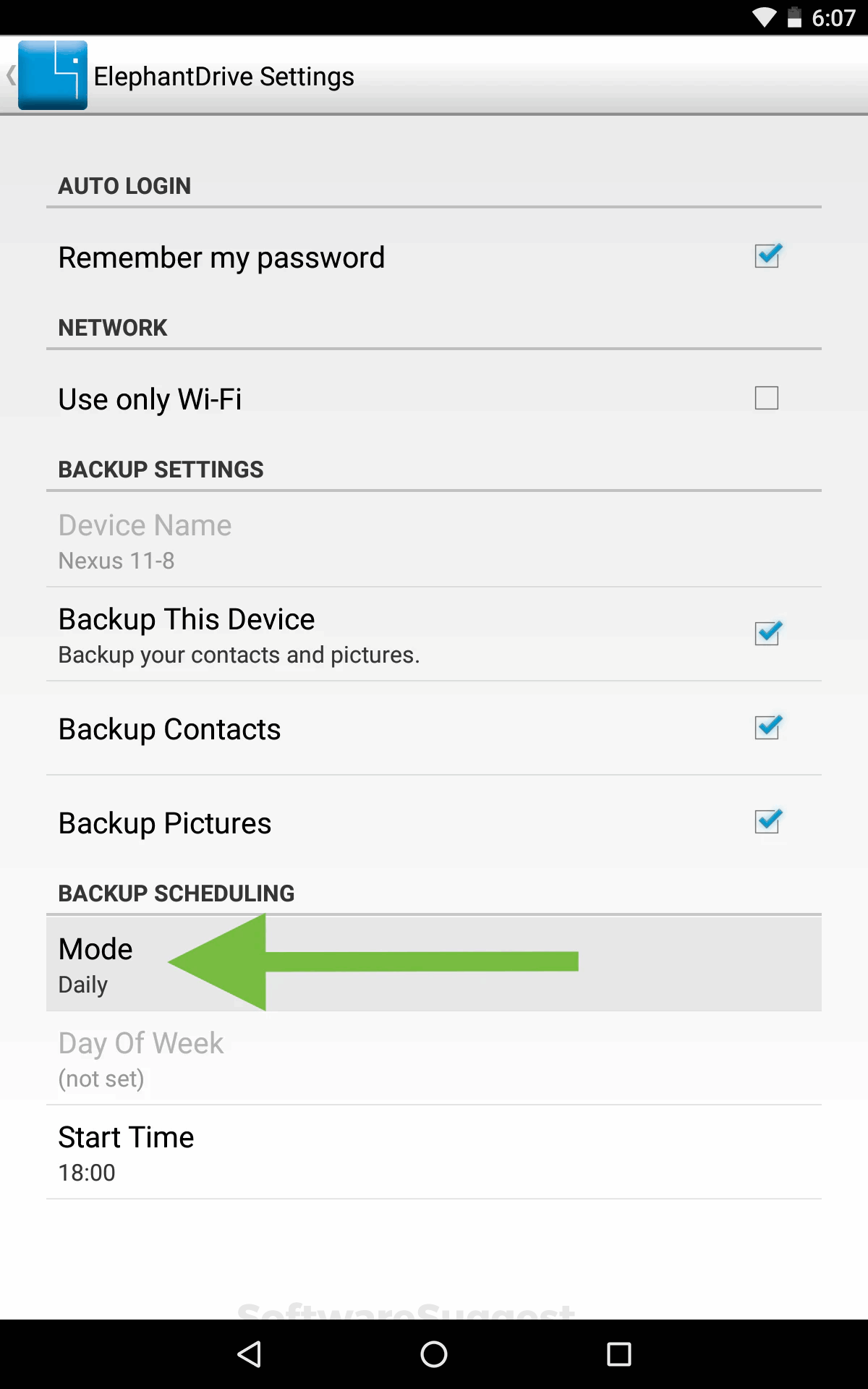This screenshot has height=1389, width=868.
Task: Tap the Backup Contacts row label
Action: pyautogui.click(x=169, y=729)
